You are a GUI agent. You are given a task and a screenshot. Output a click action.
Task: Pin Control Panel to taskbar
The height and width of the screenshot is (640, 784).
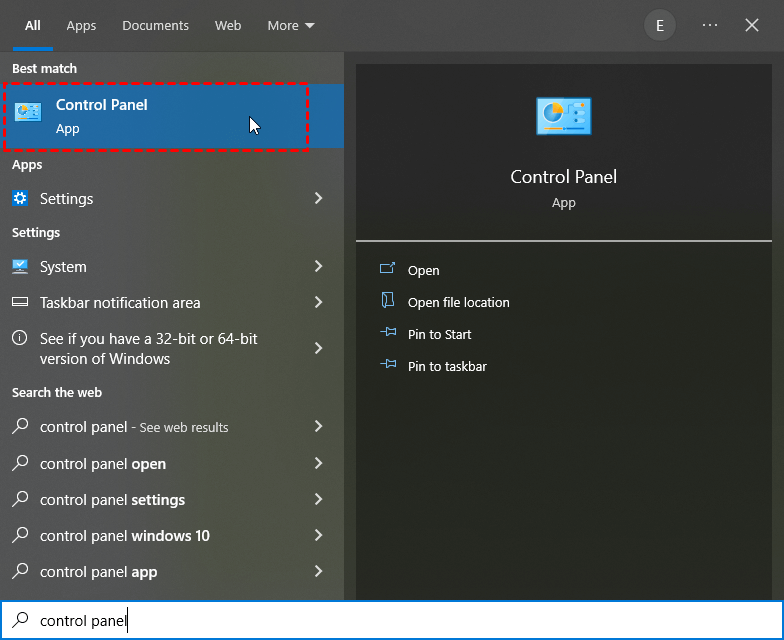[x=447, y=366]
